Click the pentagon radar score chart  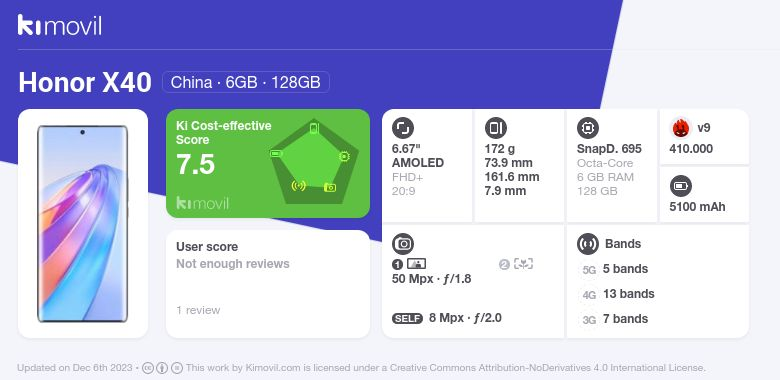click(314, 162)
